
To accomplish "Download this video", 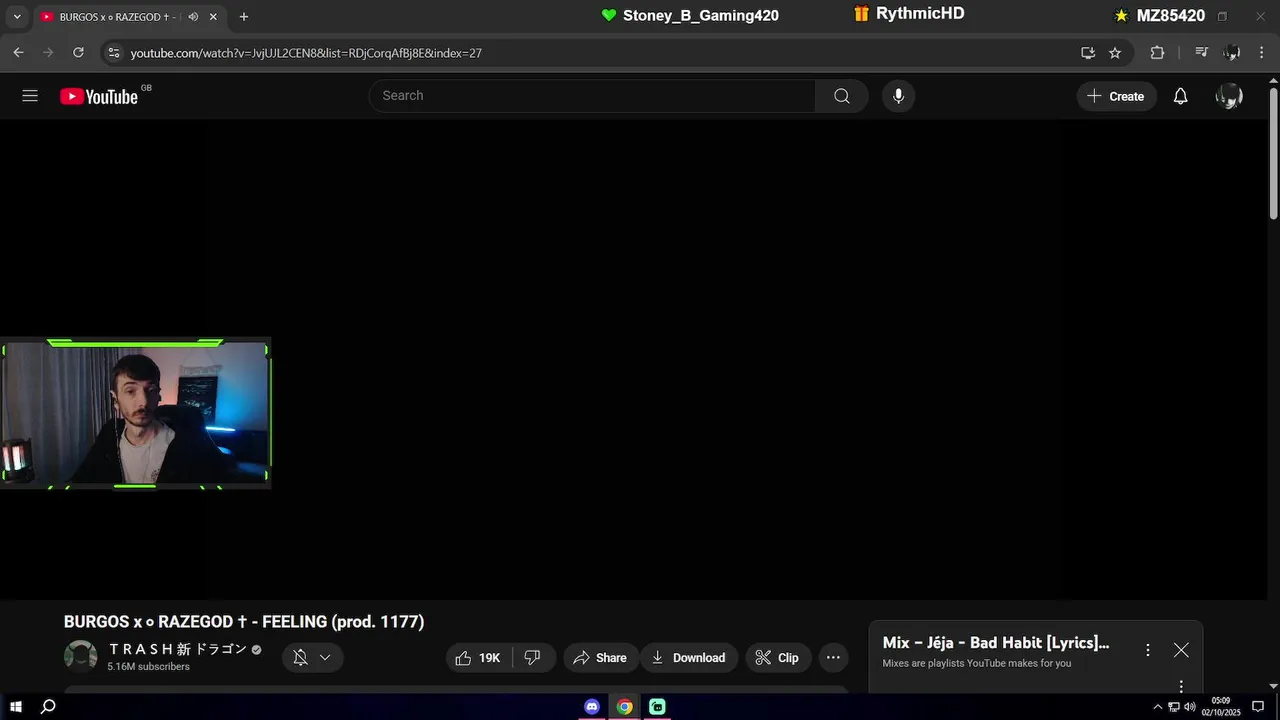I will coord(689,657).
